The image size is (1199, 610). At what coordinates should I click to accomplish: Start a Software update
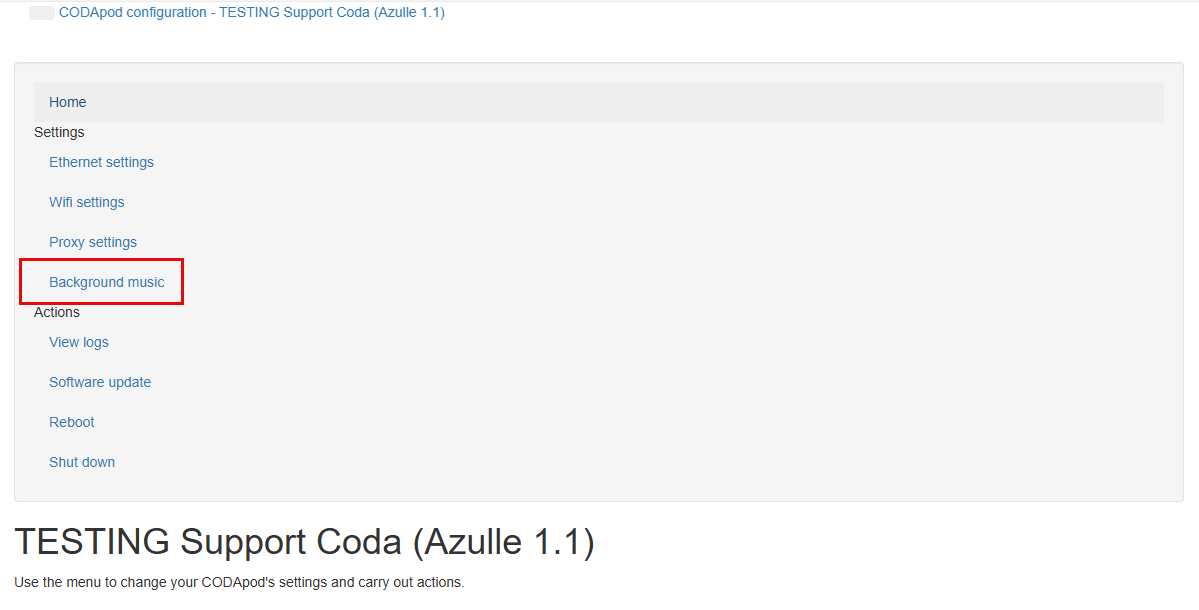[100, 382]
